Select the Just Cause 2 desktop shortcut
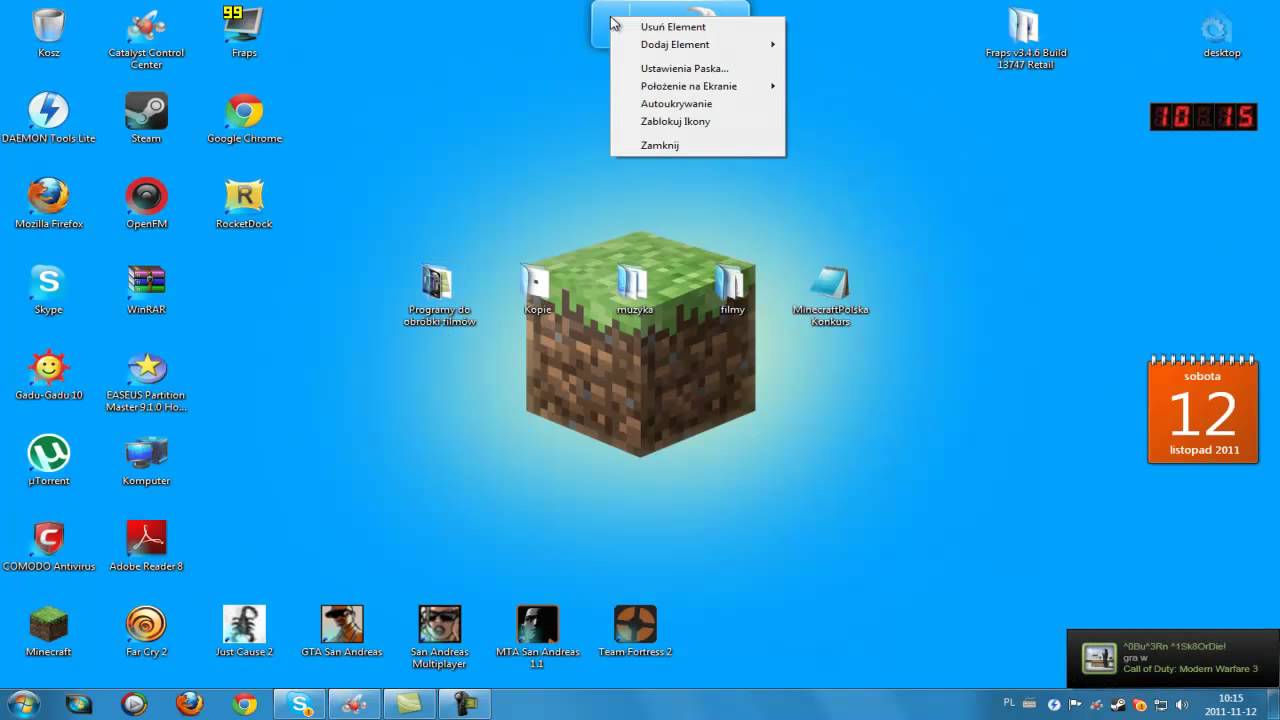This screenshot has width=1280, height=720. 244,632
